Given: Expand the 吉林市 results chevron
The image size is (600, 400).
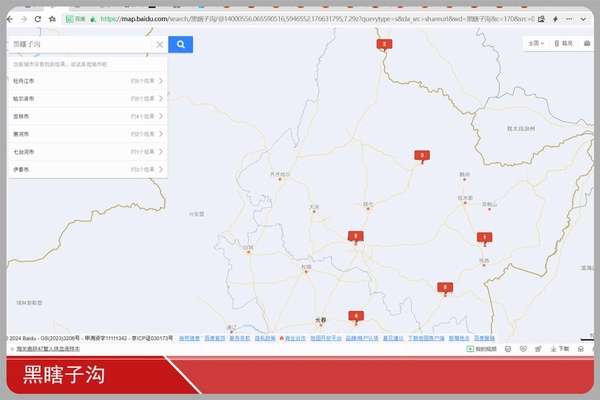Looking at the screenshot, I should (161, 116).
